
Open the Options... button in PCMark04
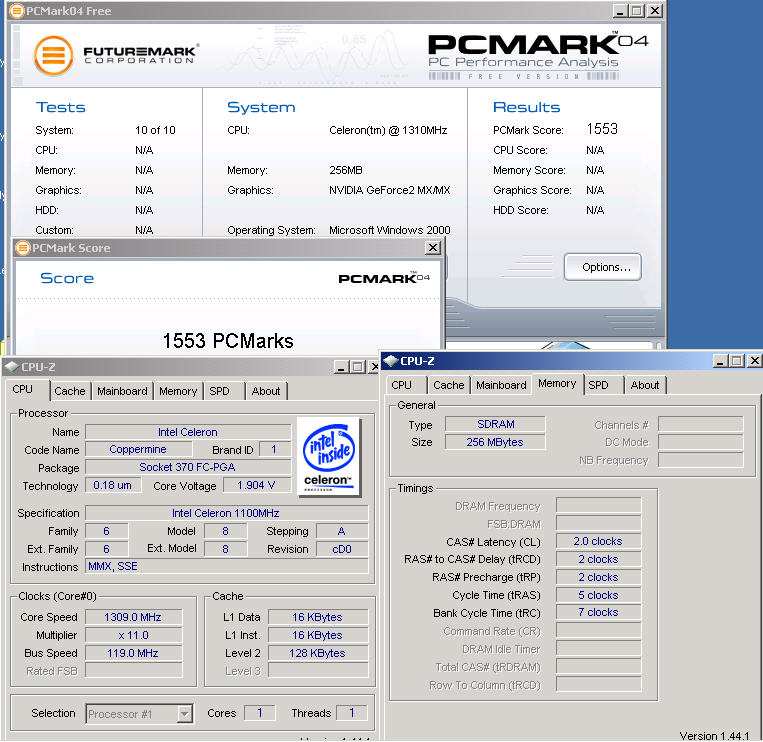coord(603,267)
